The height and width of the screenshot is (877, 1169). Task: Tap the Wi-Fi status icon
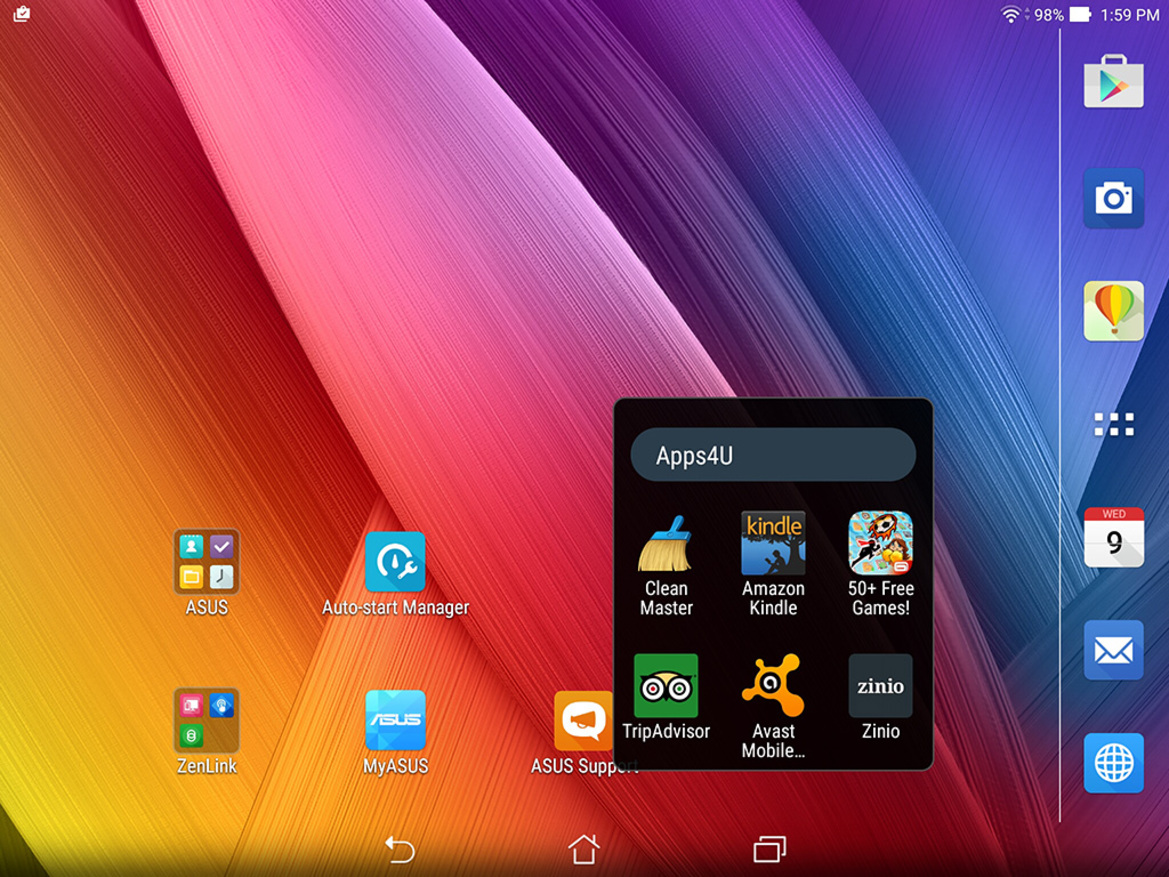pos(1011,14)
